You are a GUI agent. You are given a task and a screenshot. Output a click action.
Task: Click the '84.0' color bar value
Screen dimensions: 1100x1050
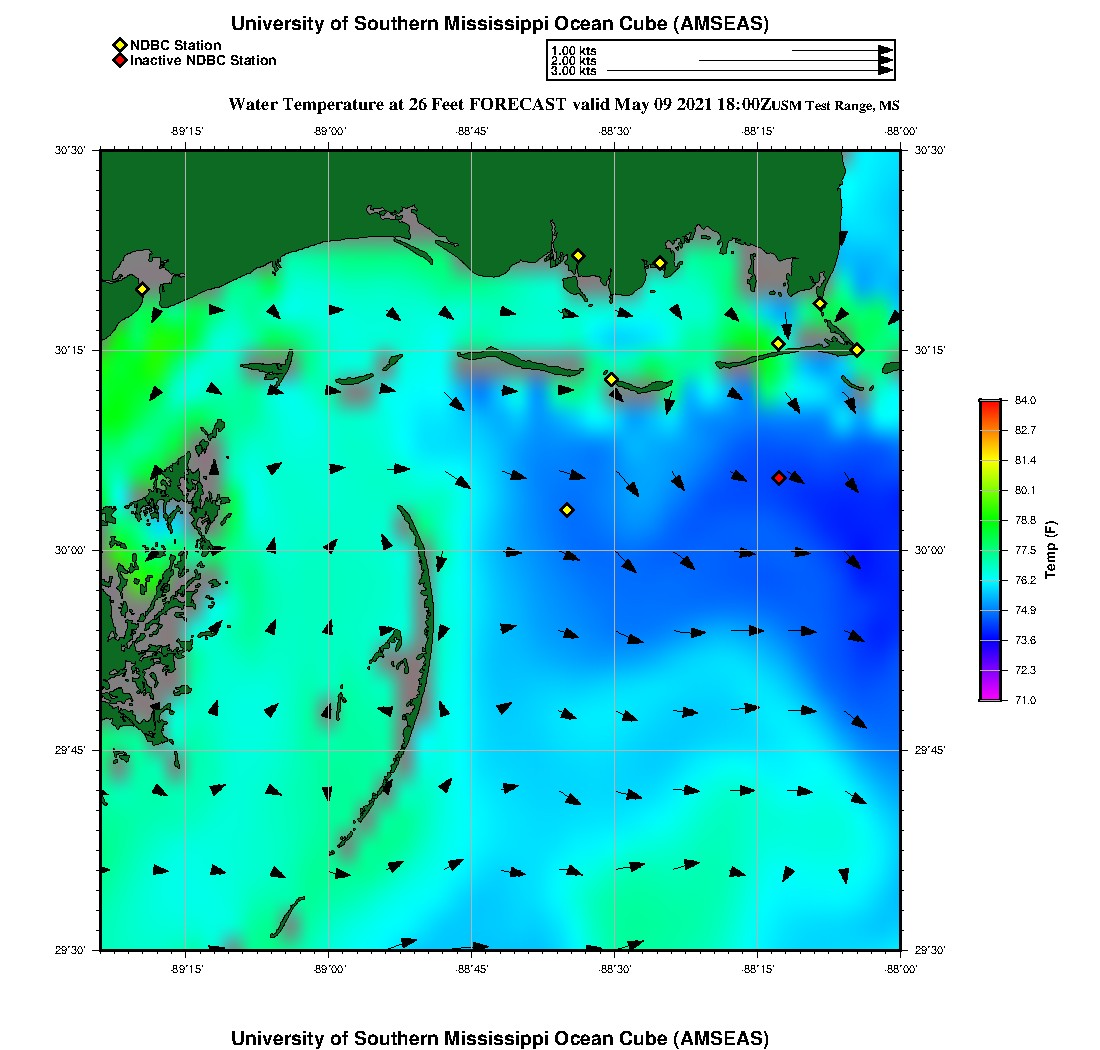[x=1025, y=401]
